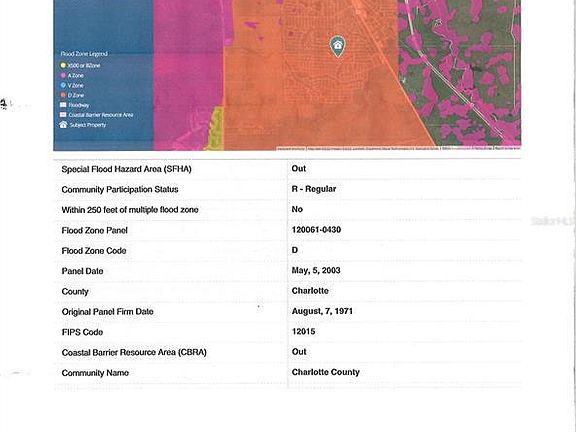Click the panel number '120061-0430'
Image resolution: width=576 pixels, height=432 pixels.
pyautogui.click(x=316, y=230)
